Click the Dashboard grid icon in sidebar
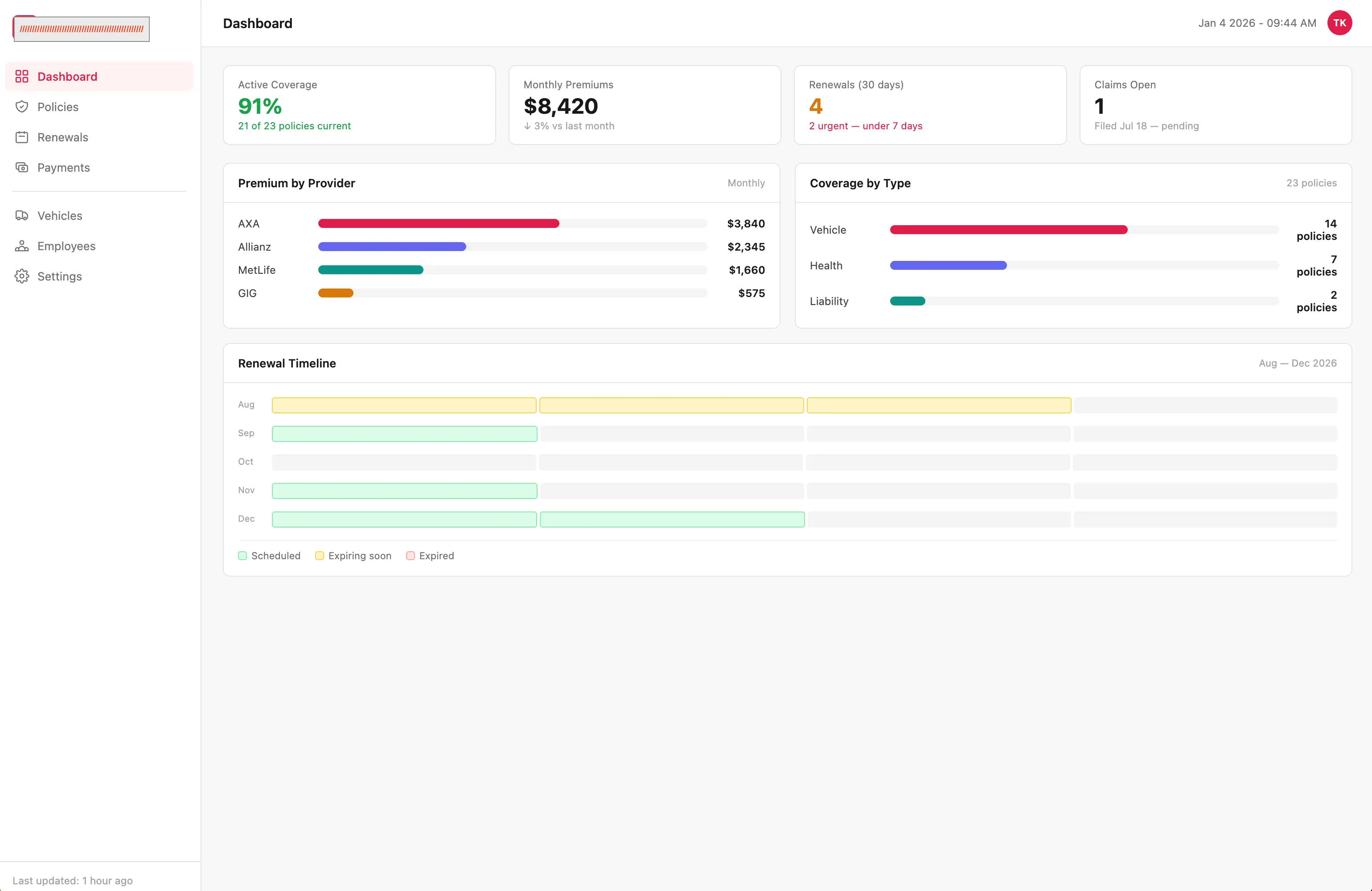The height and width of the screenshot is (891, 1372). click(22, 76)
